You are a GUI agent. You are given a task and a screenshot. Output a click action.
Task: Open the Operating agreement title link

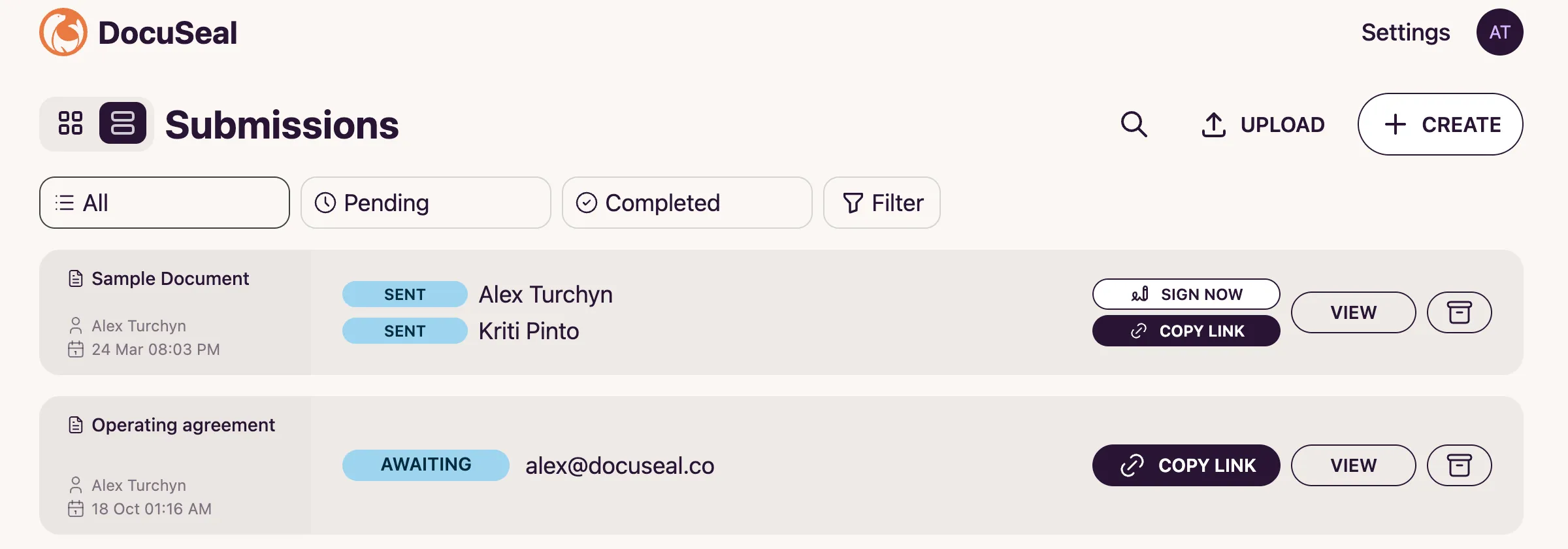coord(183,425)
